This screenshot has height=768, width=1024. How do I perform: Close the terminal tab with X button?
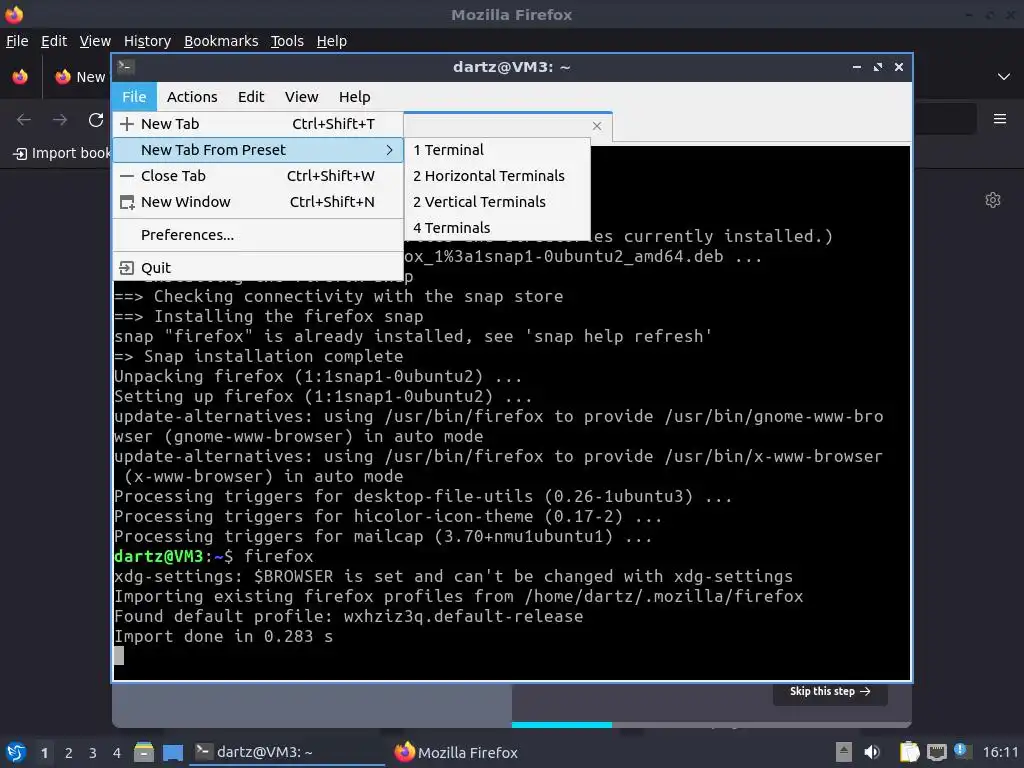[x=597, y=126]
